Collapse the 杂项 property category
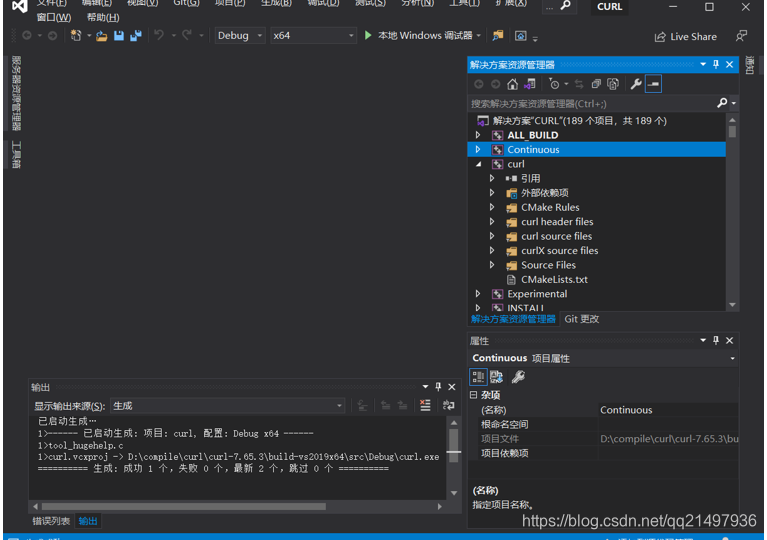 474,395
